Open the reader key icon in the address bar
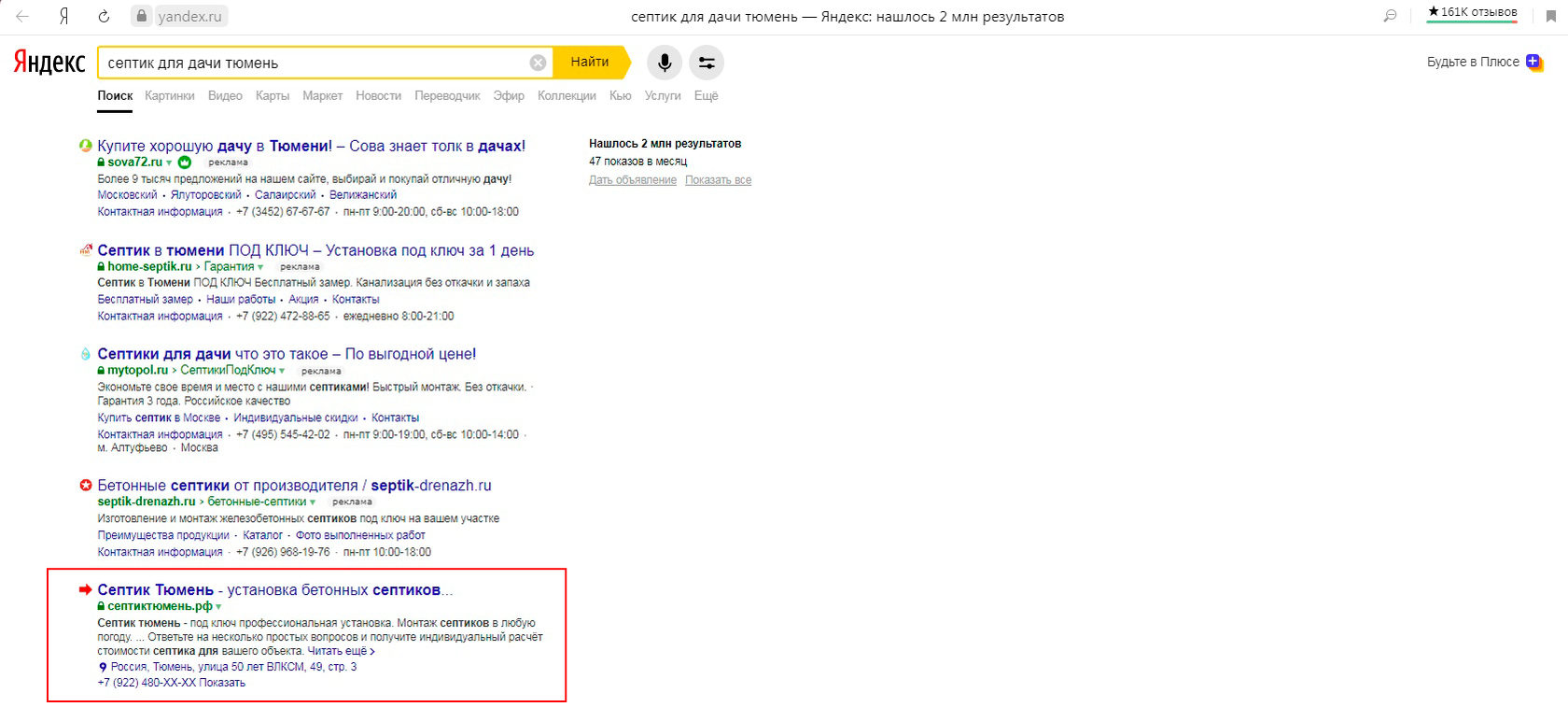The width and height of the screenshot is (1568, 707). 1390,16
